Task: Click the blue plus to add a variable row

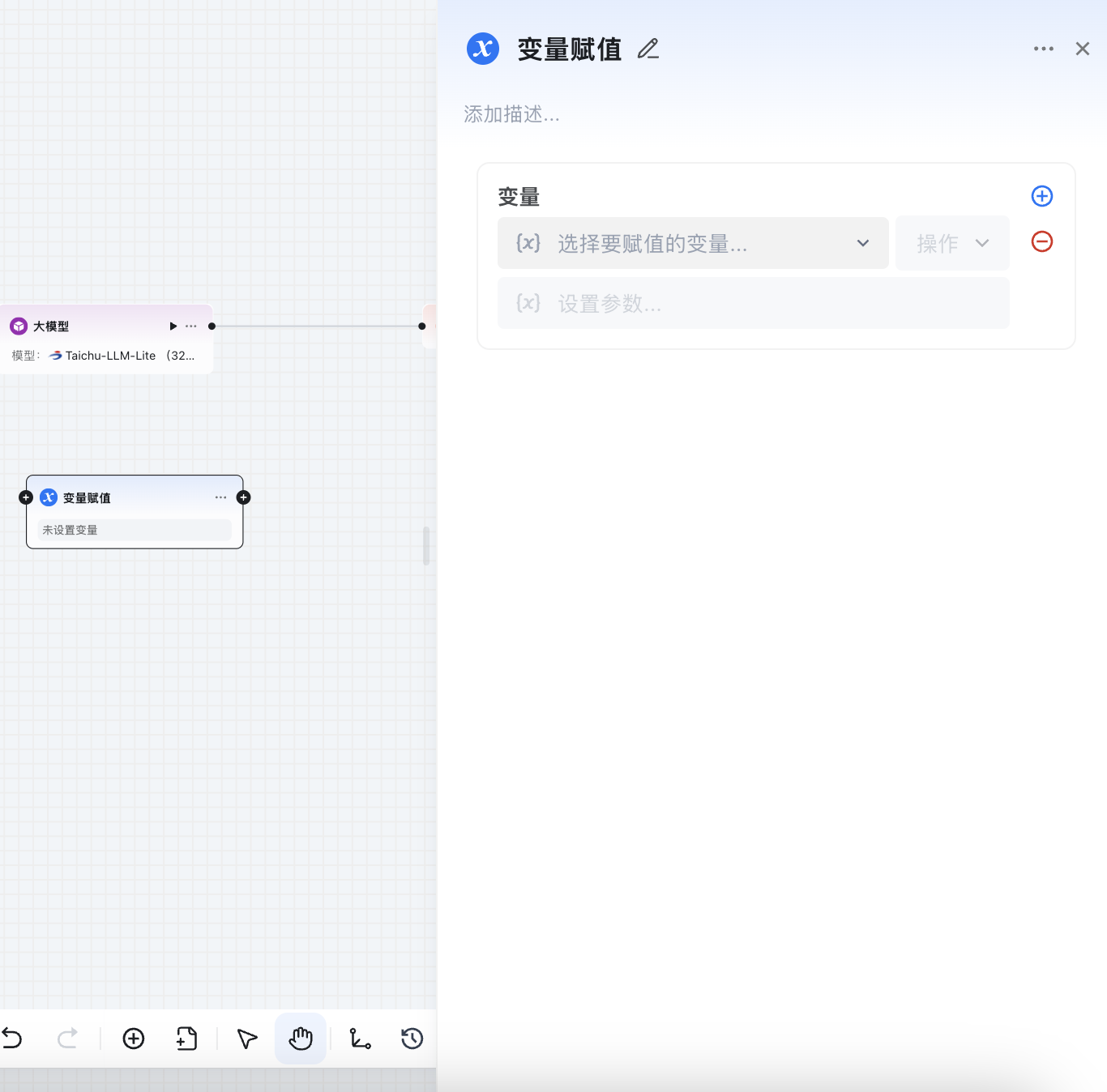Action: (x=1041, y=196)
